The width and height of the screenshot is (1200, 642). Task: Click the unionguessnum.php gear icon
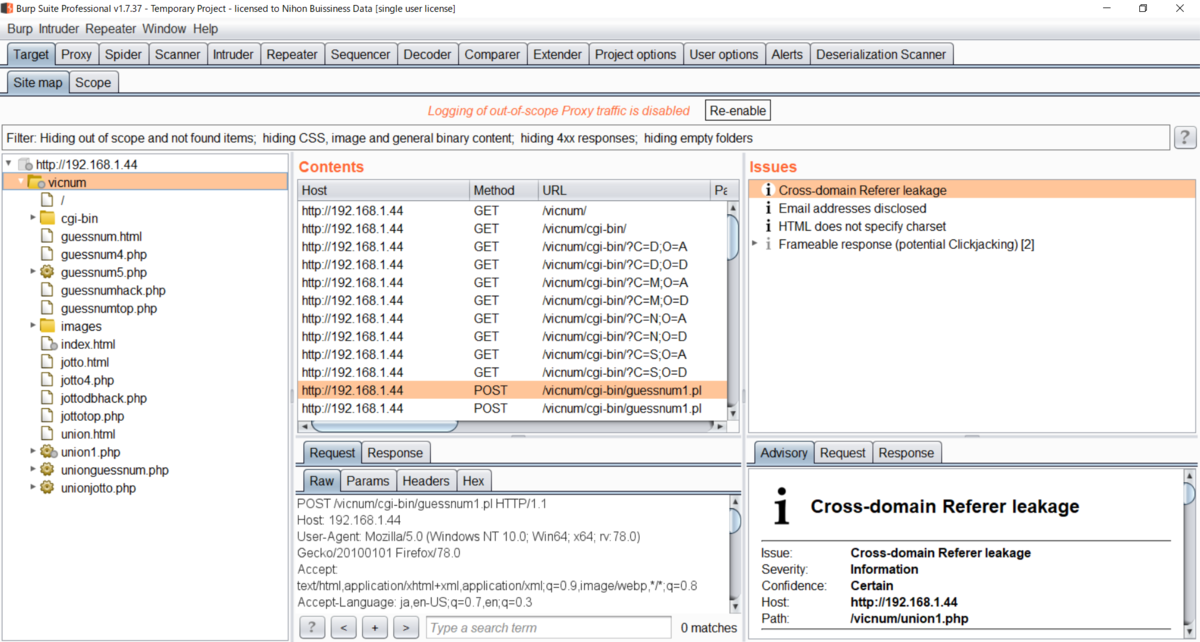pyautogui.click(x=47, y=470)
